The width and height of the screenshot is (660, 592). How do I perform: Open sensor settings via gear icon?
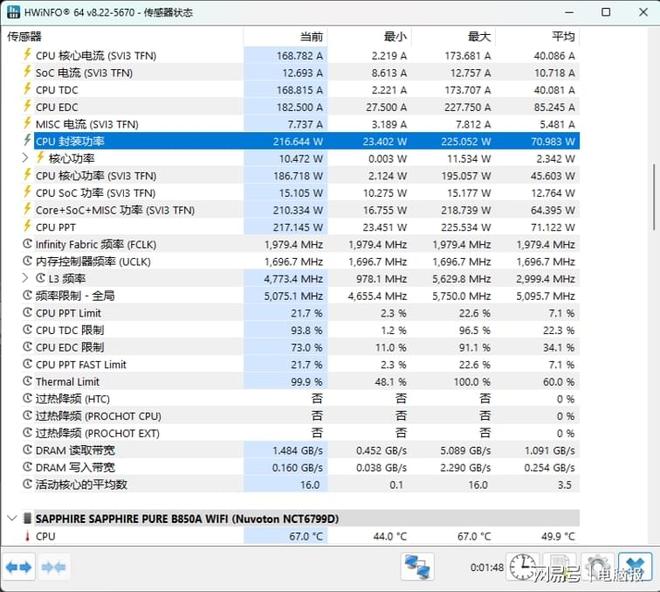[598, 567]
